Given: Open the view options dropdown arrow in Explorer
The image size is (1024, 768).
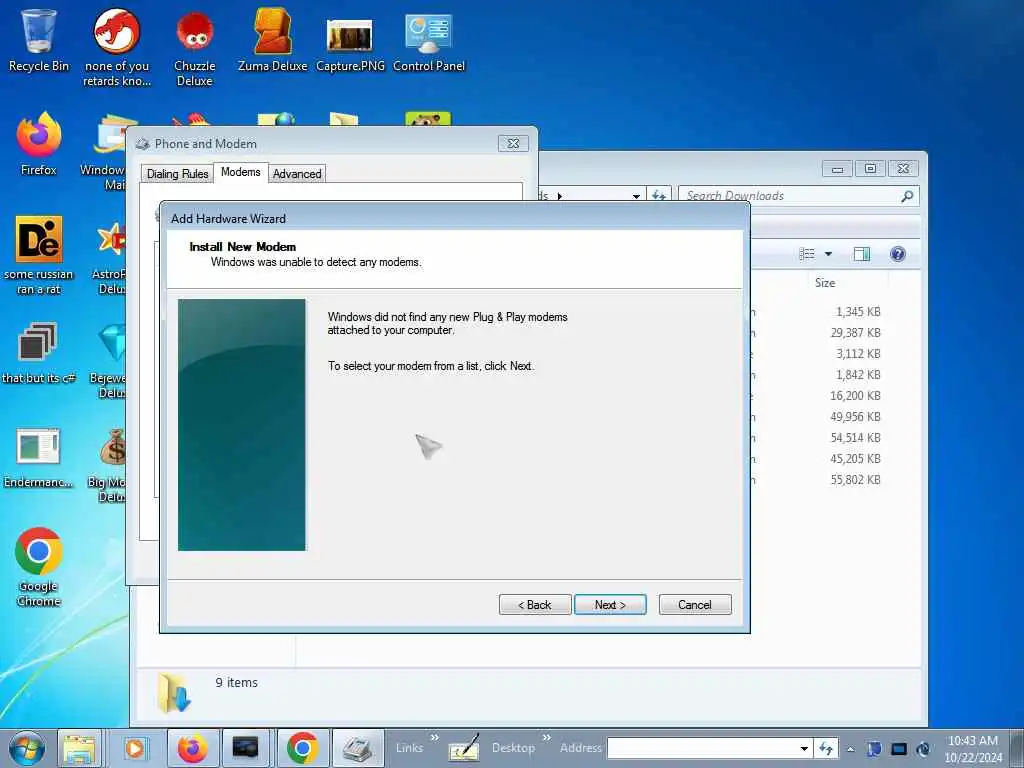Looking at the screenshot, I should click(828, 254).
